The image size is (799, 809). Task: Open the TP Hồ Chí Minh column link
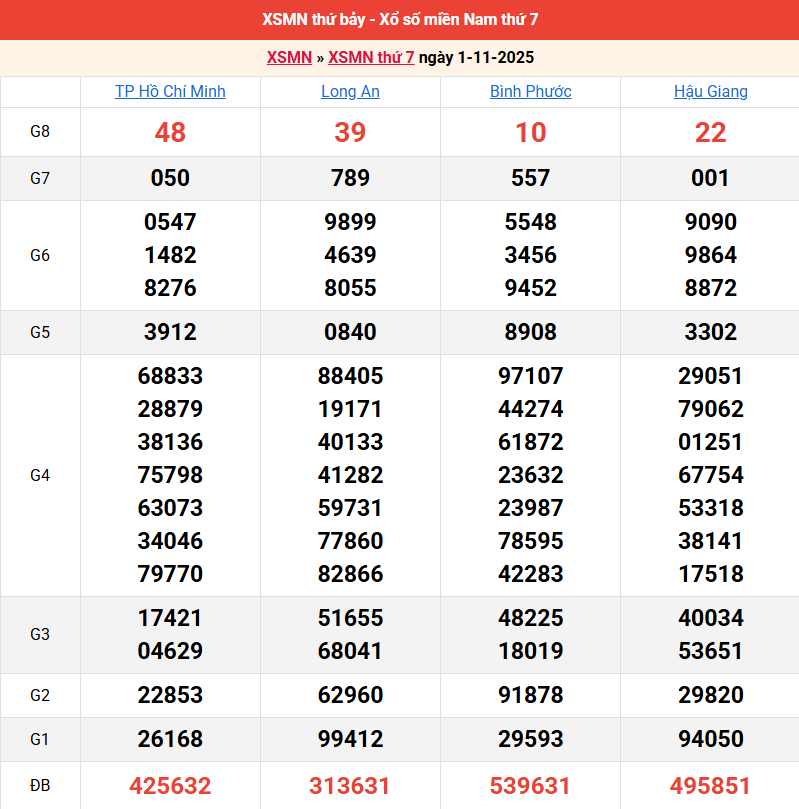(170, 91)
